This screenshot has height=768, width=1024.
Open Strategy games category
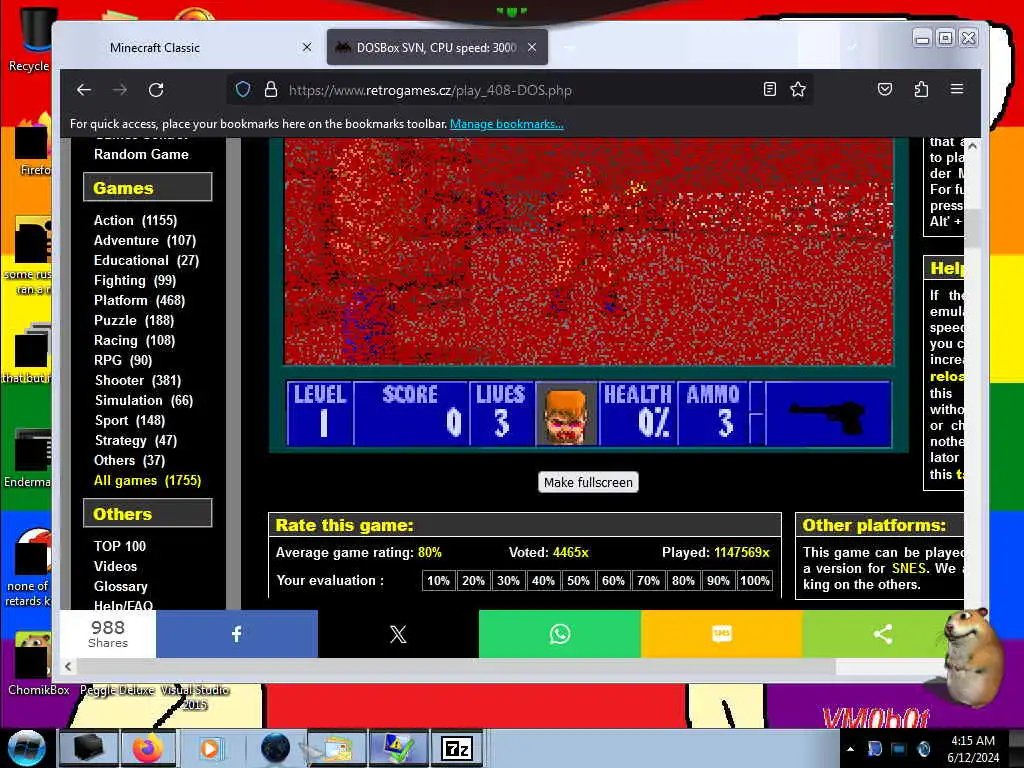[x=136, y=440]
